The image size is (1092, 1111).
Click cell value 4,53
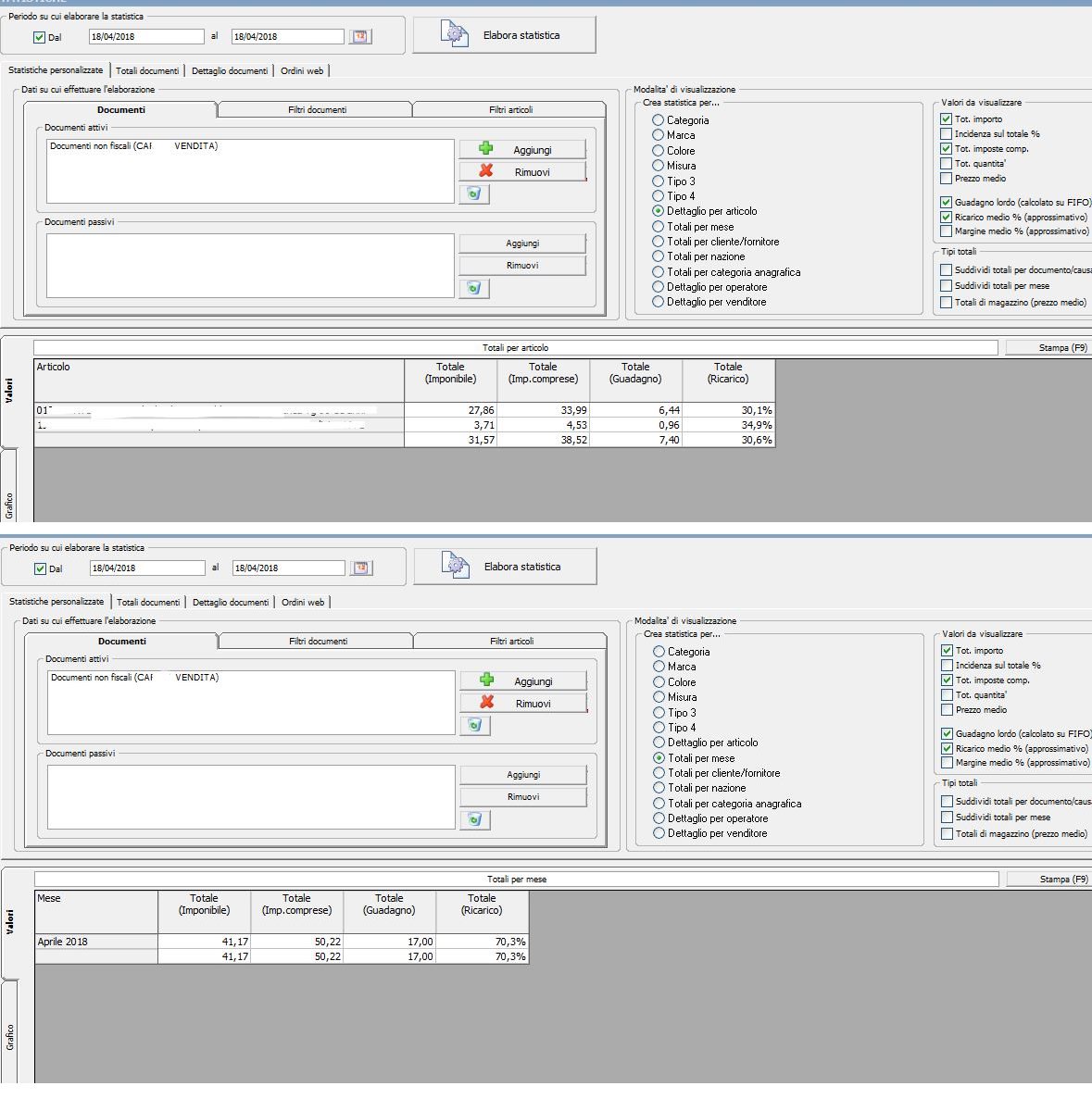point(543,425)
